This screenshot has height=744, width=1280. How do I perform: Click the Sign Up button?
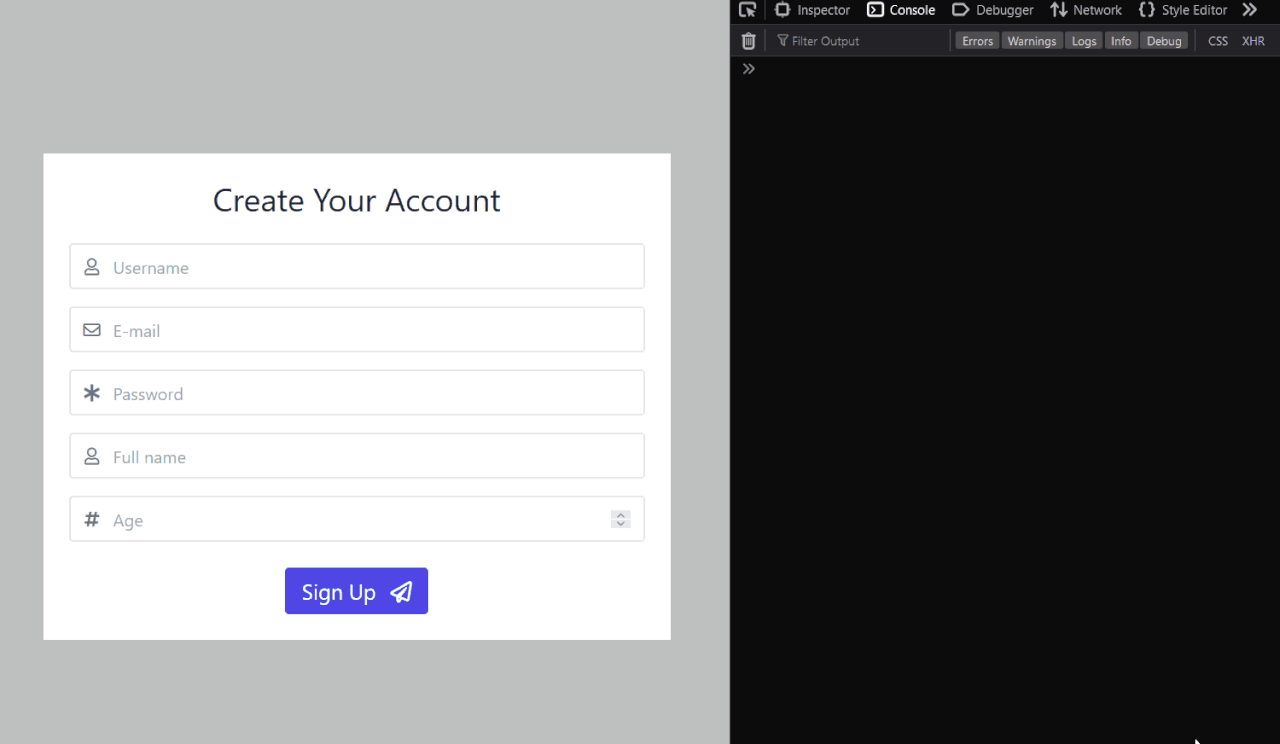coord(357,591)
